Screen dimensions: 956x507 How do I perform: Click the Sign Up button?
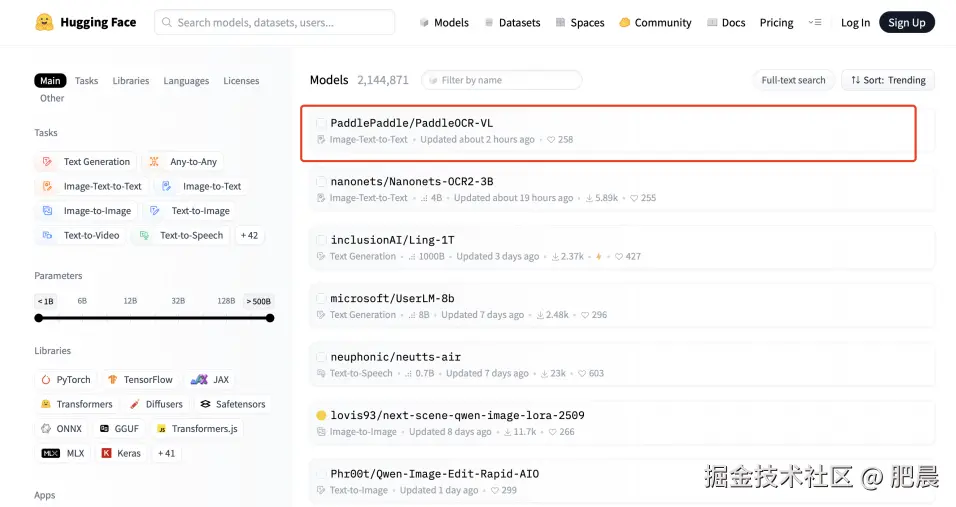[x=907, y=23]
